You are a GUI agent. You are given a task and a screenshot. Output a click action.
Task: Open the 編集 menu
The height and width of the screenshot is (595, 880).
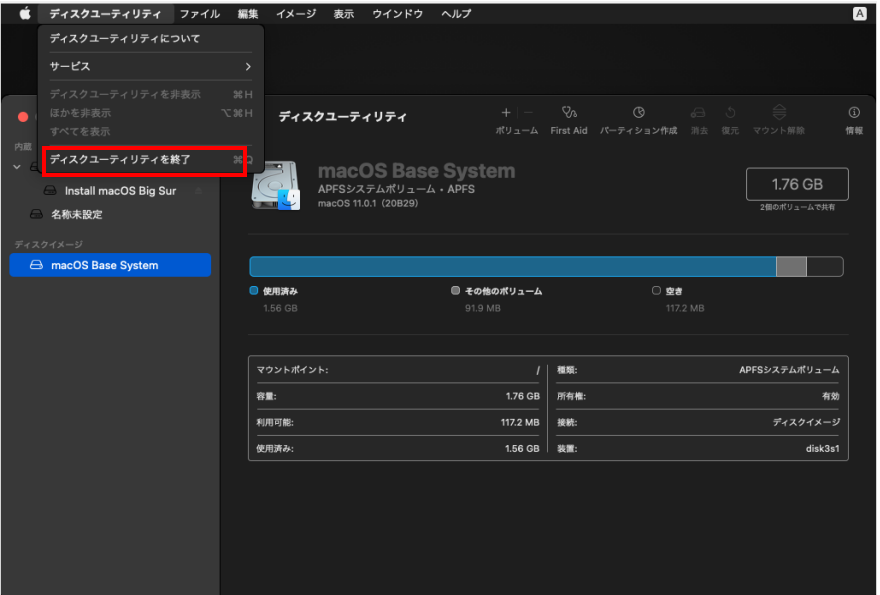[x=248, y=13]
